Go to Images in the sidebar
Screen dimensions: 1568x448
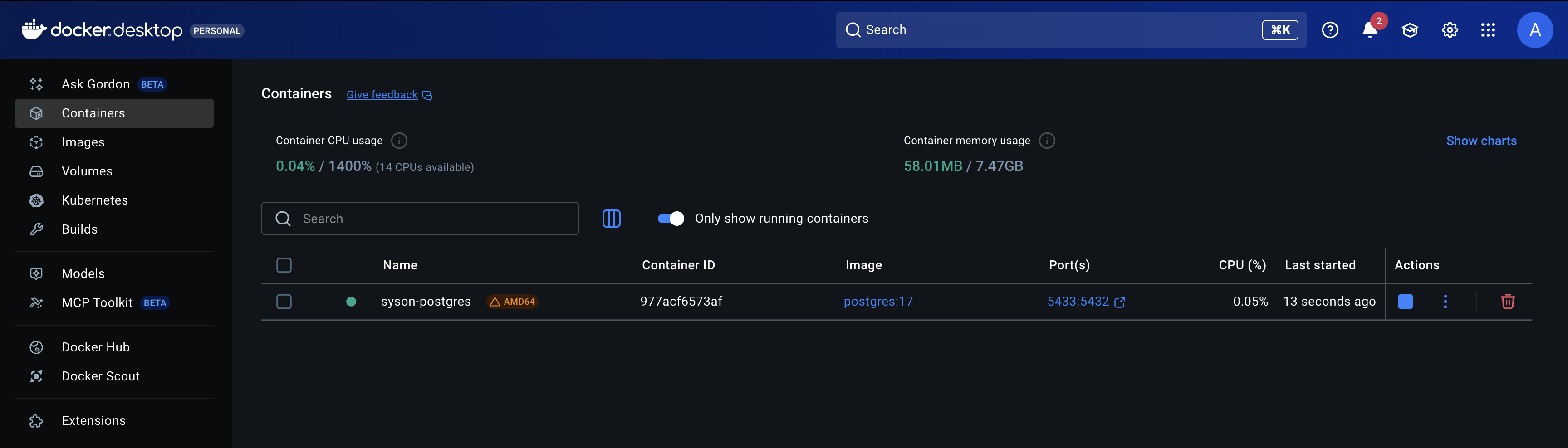coord(83,142)
